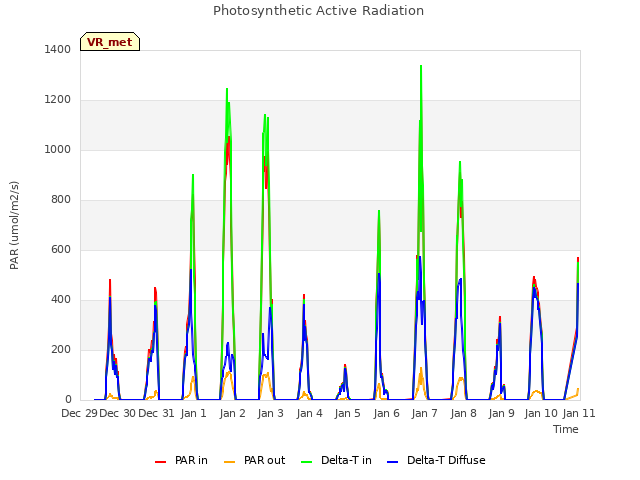Click the green Delta-T peak on Jan 2
Viewport: 640px width, 480px height.
tap(227, 89)
